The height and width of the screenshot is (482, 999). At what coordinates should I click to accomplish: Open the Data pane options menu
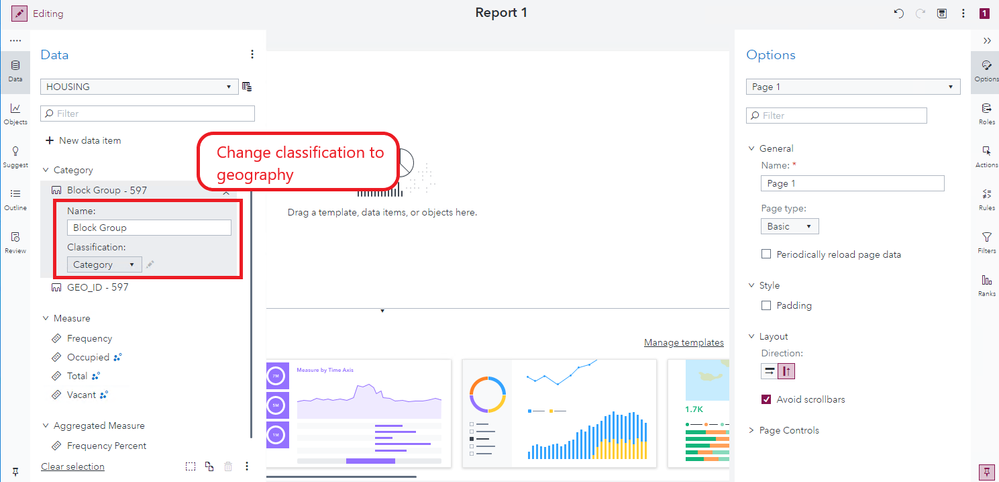click(x=252, y=55)
